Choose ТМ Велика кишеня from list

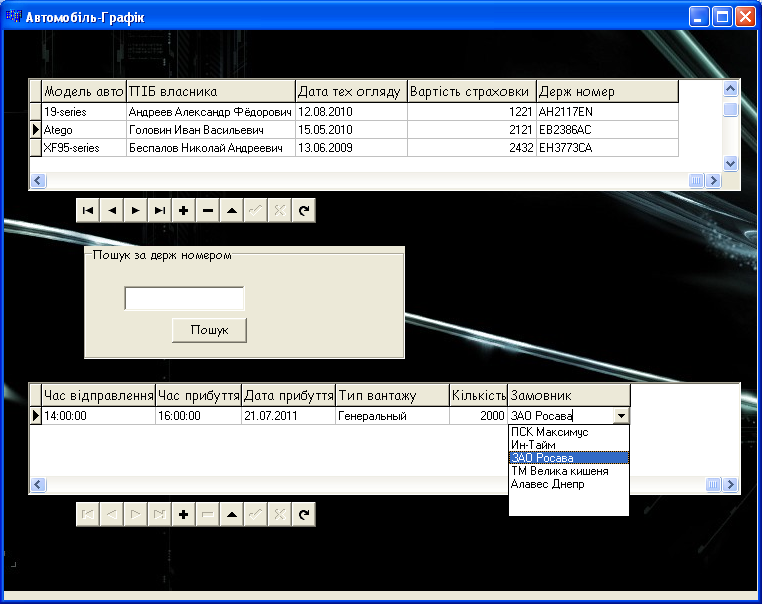(559, 471)
